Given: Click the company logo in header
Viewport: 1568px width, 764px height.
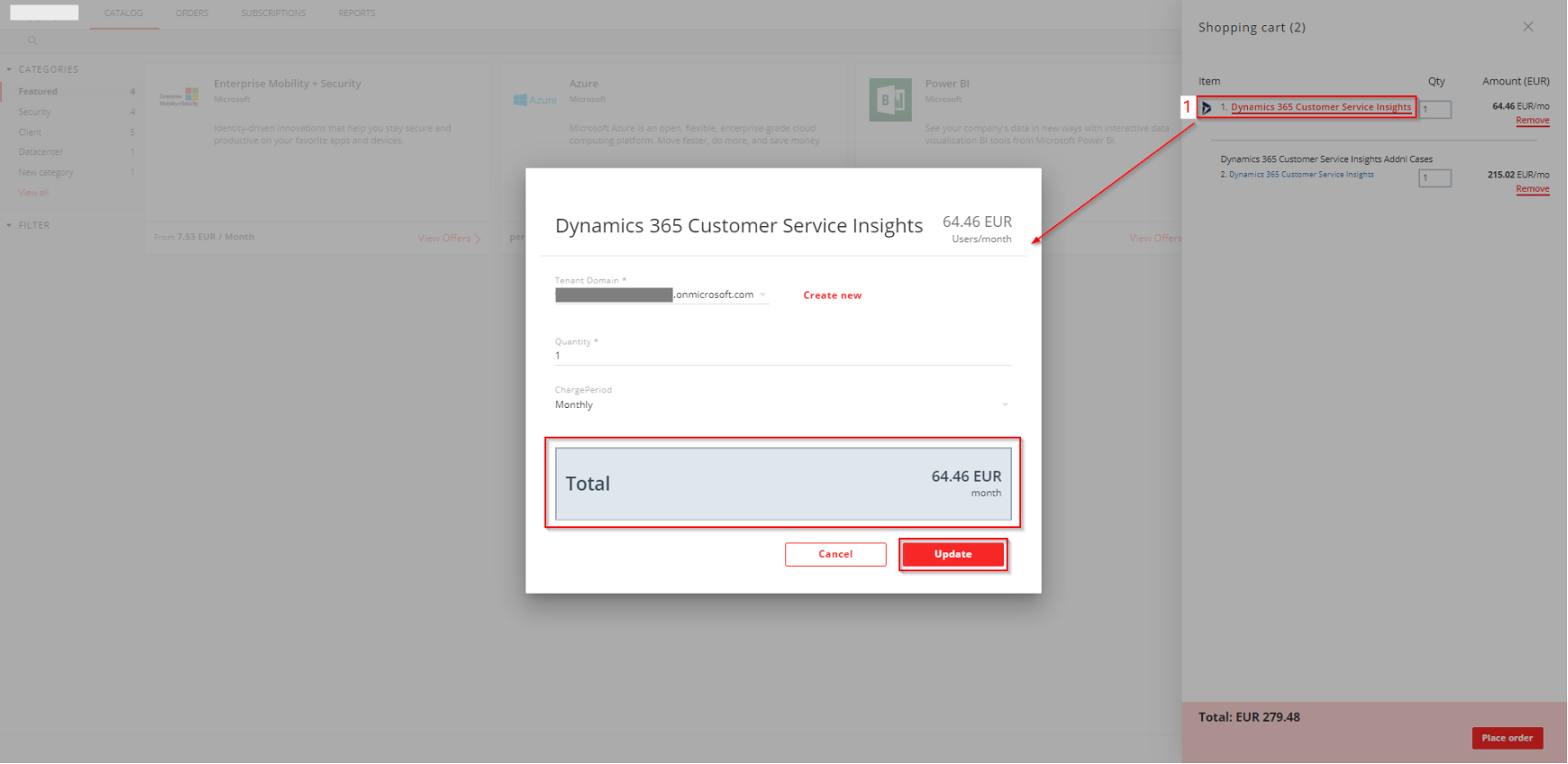Looking at the screenshot, I should click(x=44, y=13).
